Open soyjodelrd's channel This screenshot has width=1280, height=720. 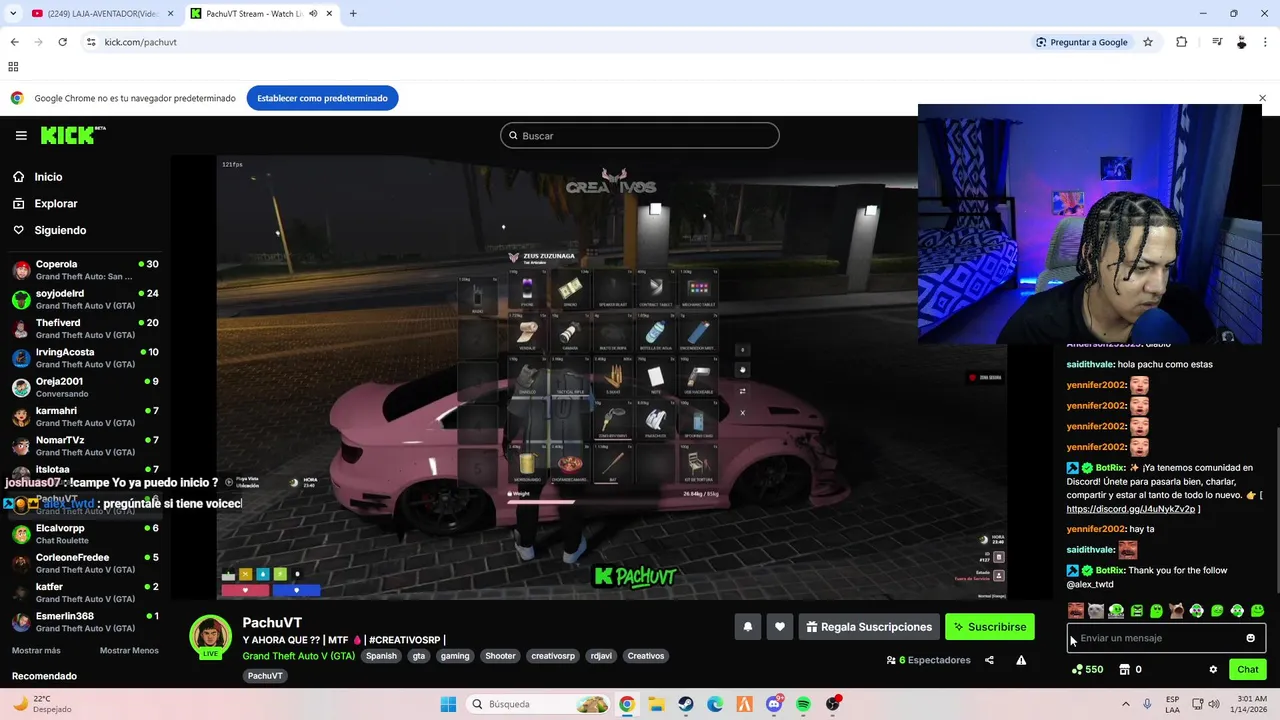[x=85, y=299]
